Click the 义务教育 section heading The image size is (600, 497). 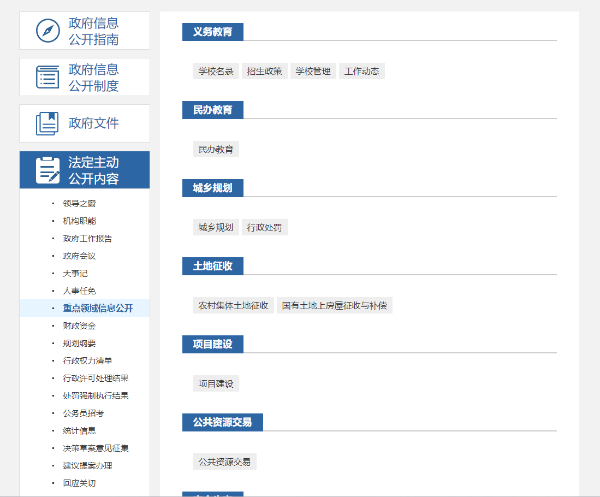[212, 32]
